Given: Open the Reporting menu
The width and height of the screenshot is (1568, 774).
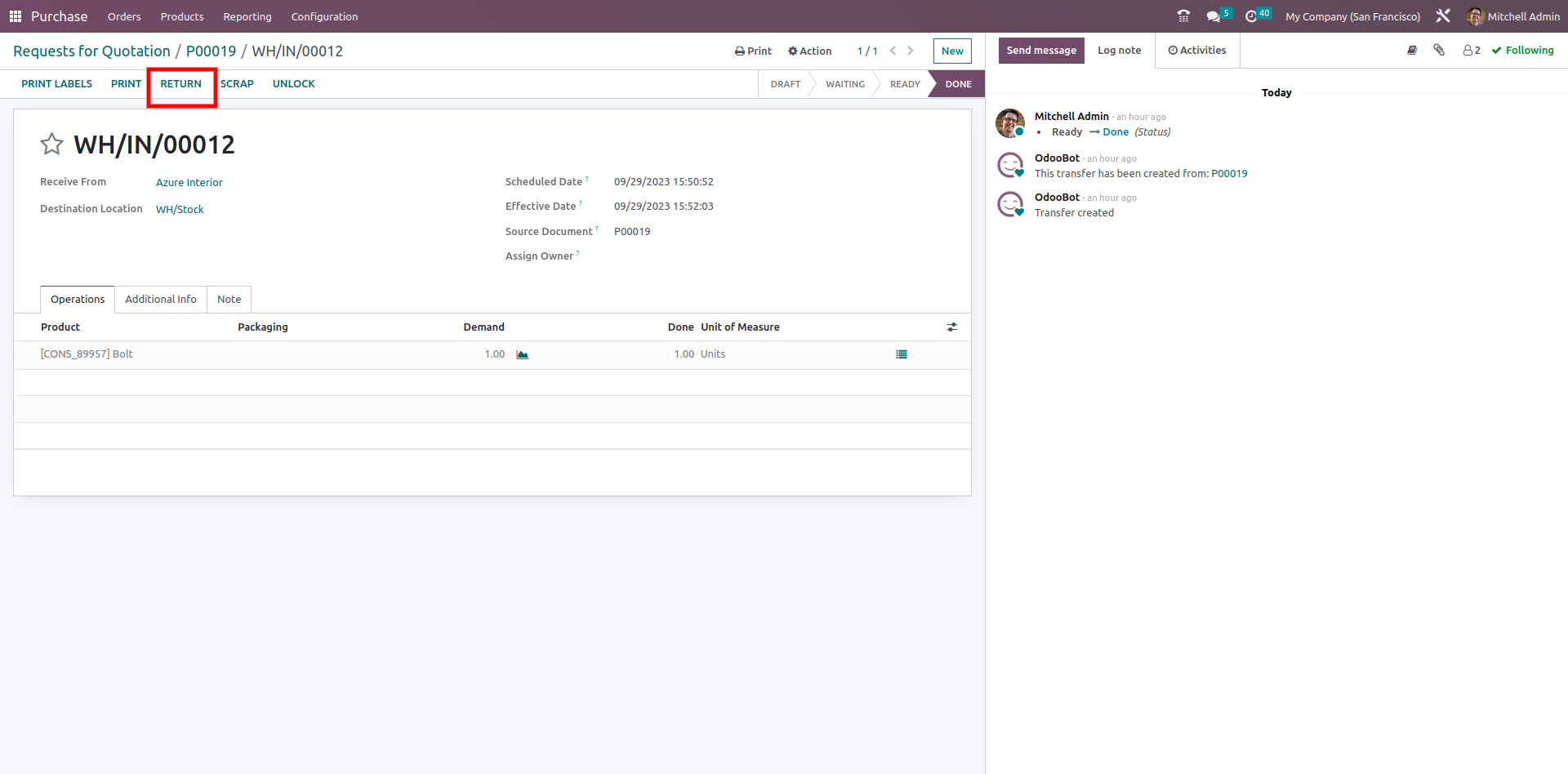Looking at the screenshot, I should point(247,16).
